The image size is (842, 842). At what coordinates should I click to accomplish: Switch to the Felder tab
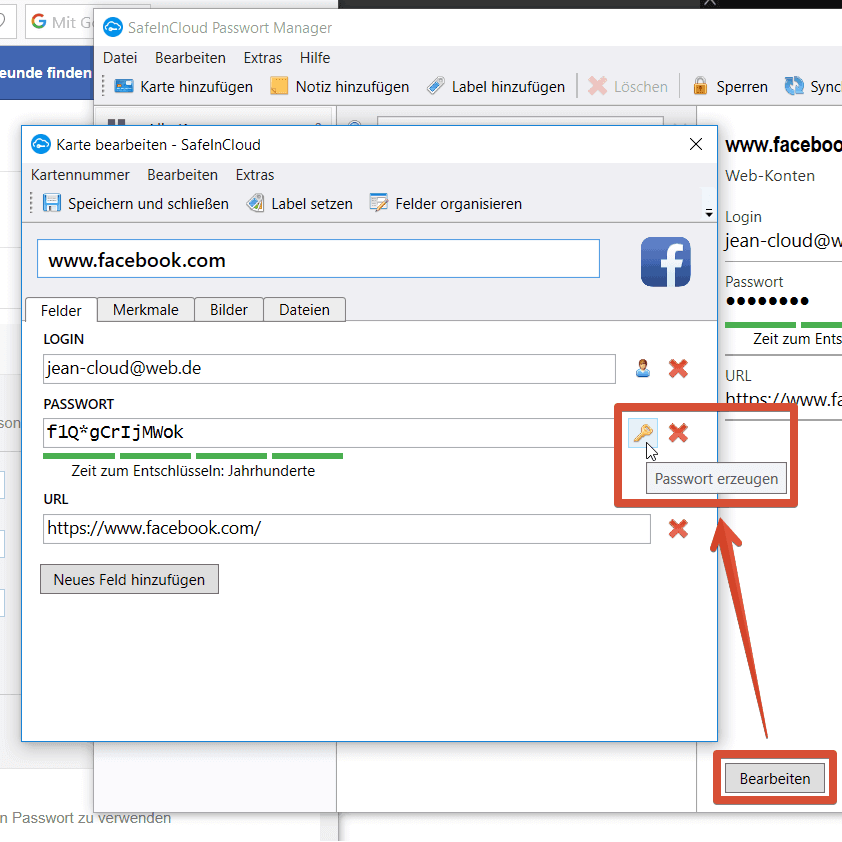(61, 310)
